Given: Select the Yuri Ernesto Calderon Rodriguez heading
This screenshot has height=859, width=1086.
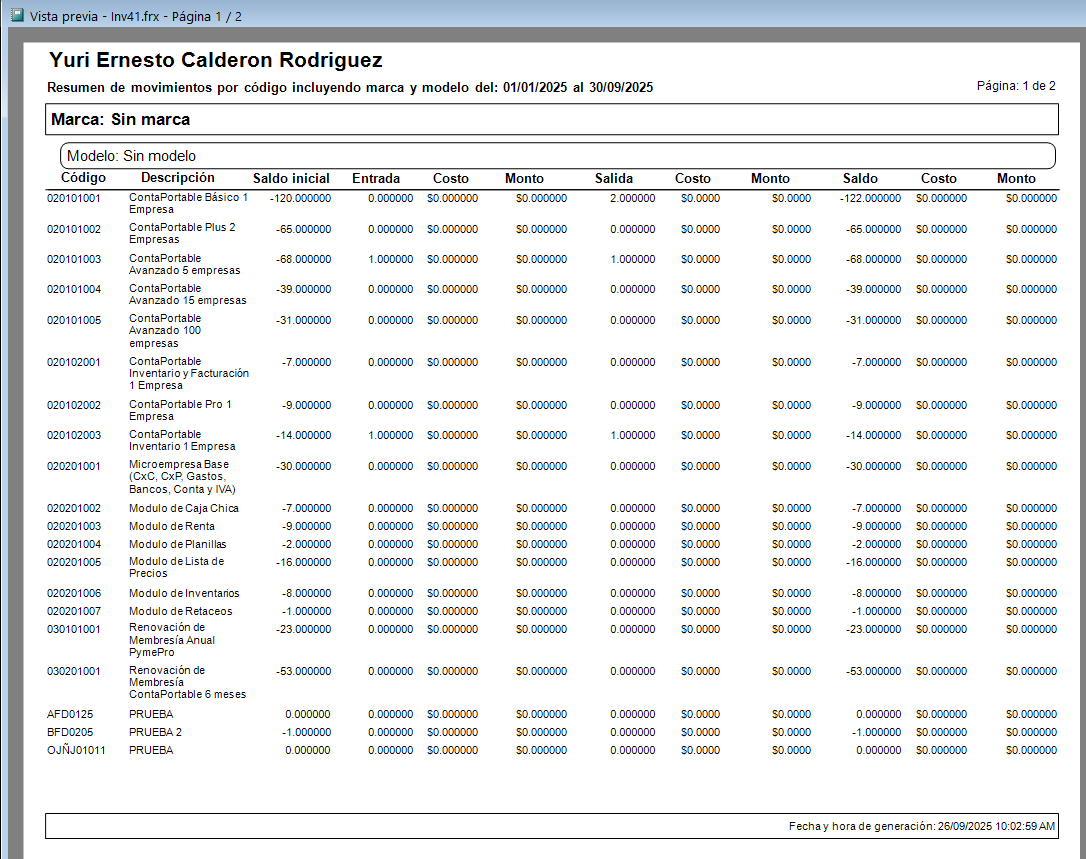Looking at the screenshot, I should click(215, 60).
